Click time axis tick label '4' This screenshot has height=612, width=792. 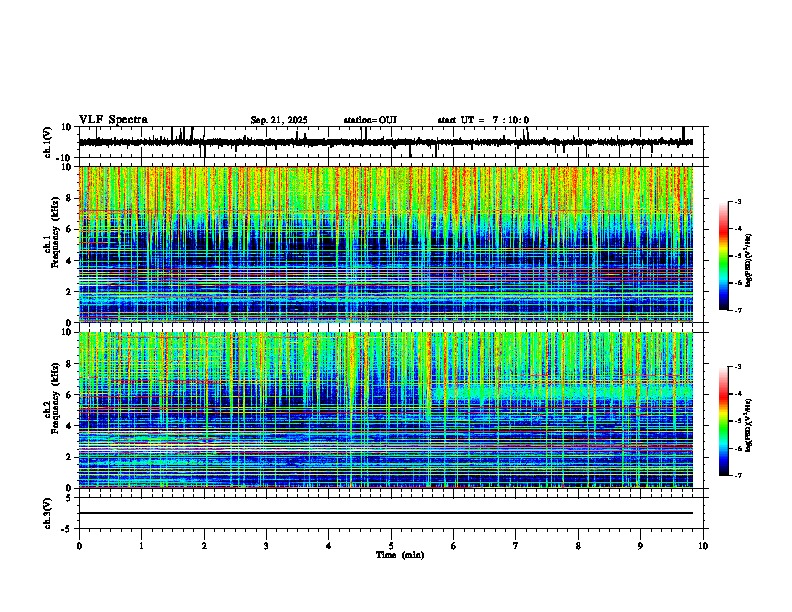click(x=329, y=546)
